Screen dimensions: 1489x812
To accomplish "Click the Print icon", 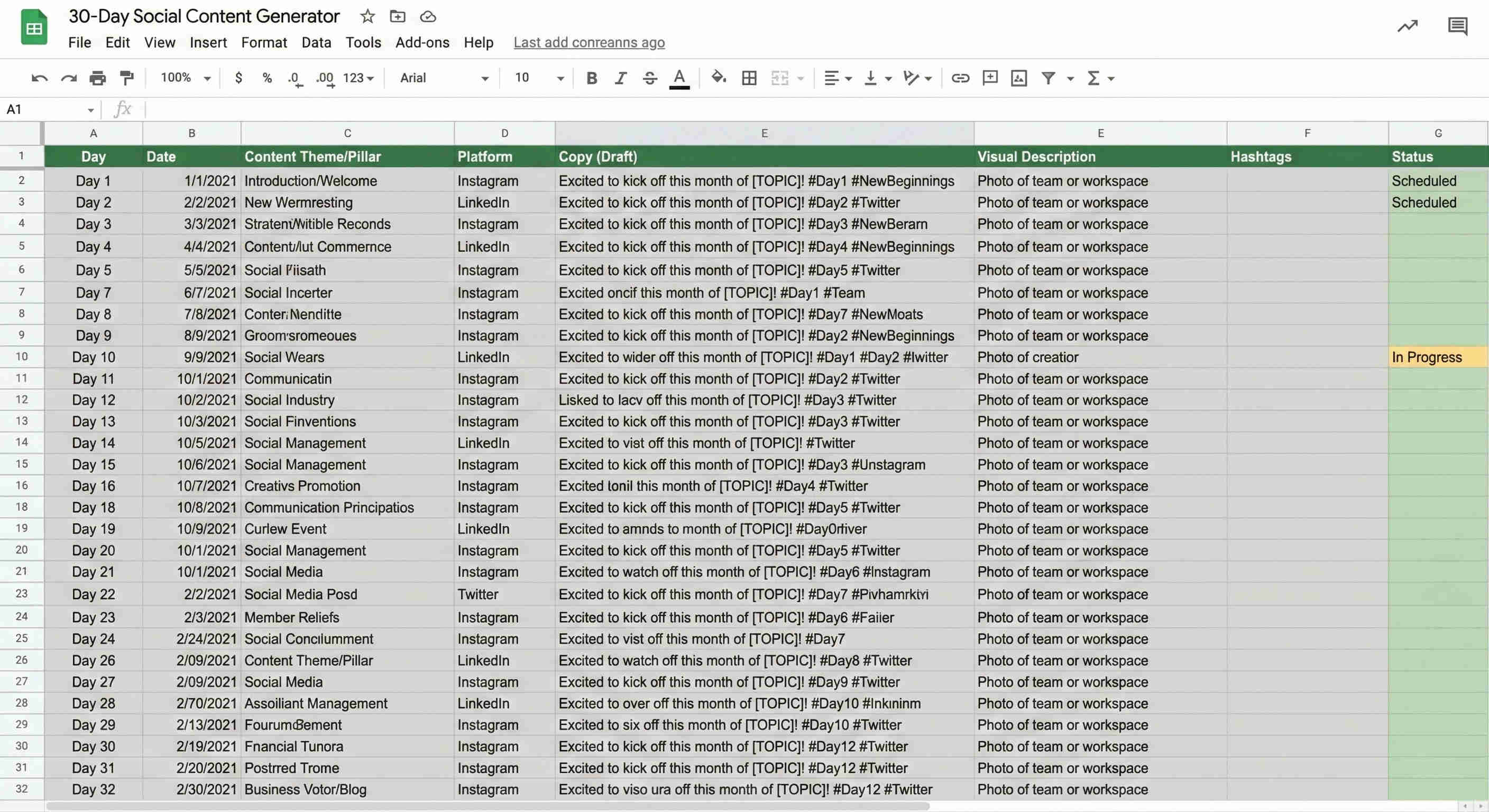I will pyautogui.click(x=98, y=78).
